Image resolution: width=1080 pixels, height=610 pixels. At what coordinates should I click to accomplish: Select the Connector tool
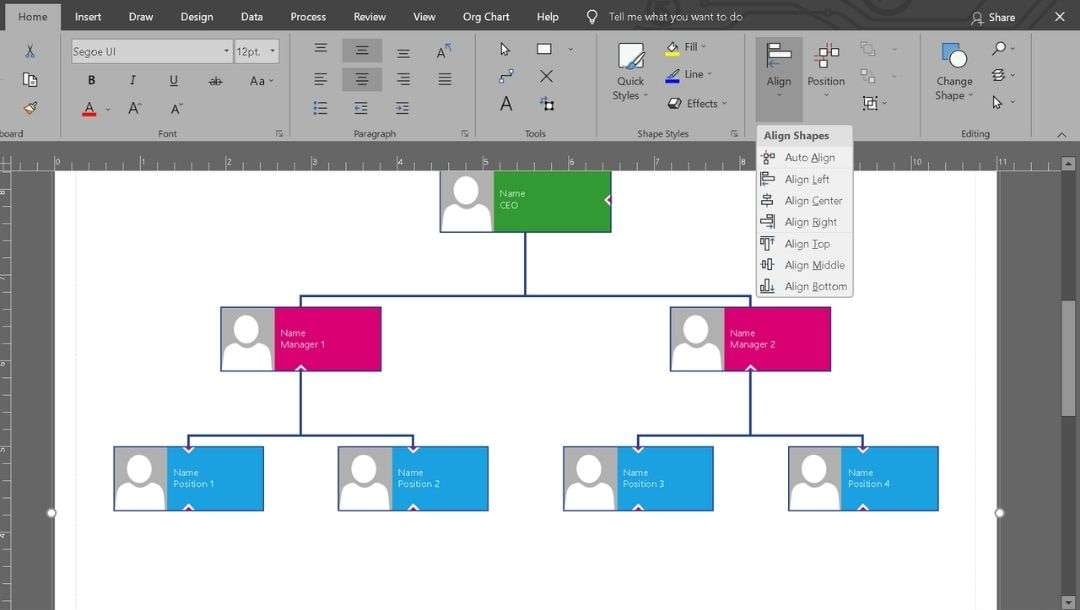[x=505, y=76]
